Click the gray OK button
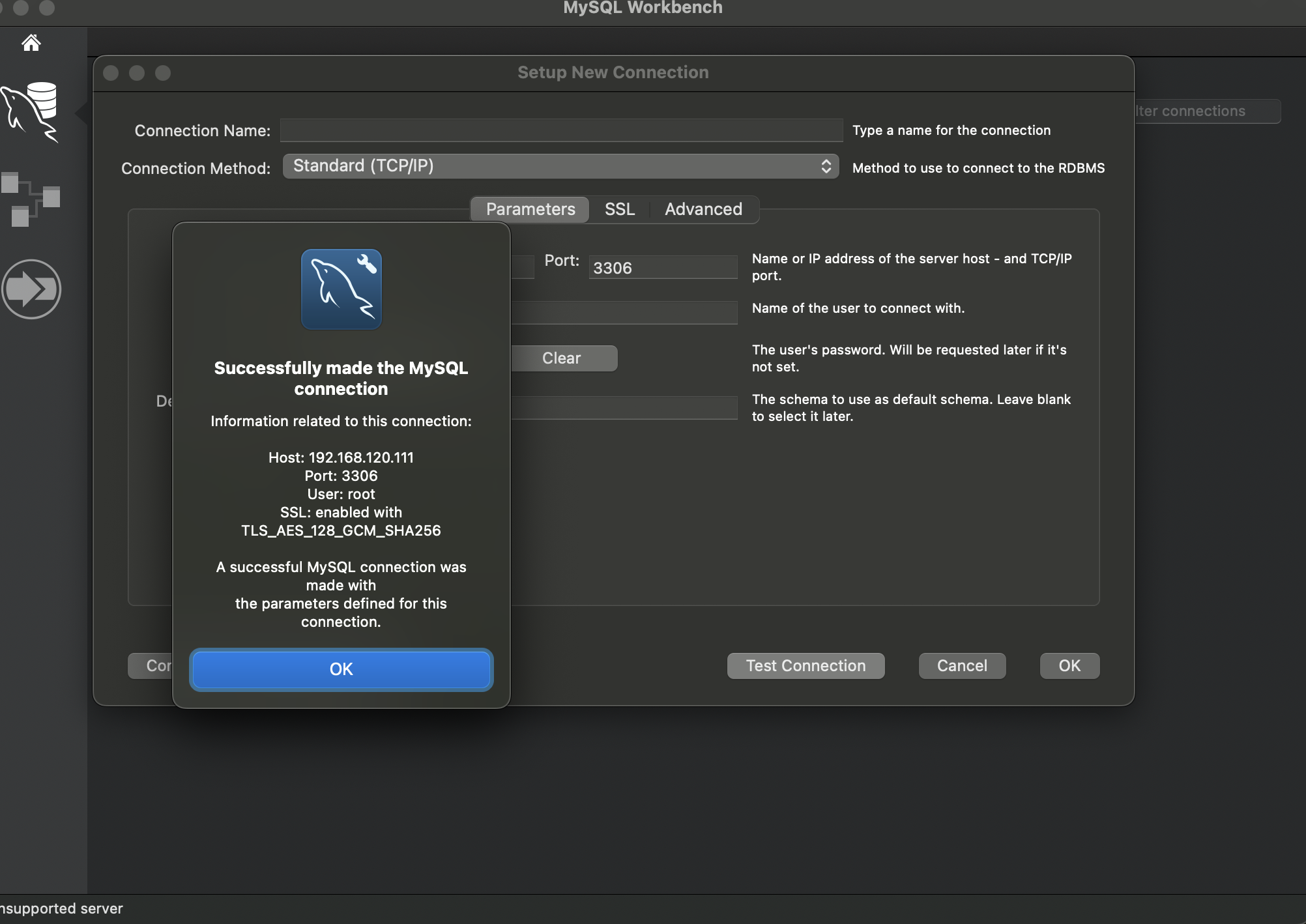Image resolution: width=1306 pixels, height=924 pixels. (x=1069, y=666)
